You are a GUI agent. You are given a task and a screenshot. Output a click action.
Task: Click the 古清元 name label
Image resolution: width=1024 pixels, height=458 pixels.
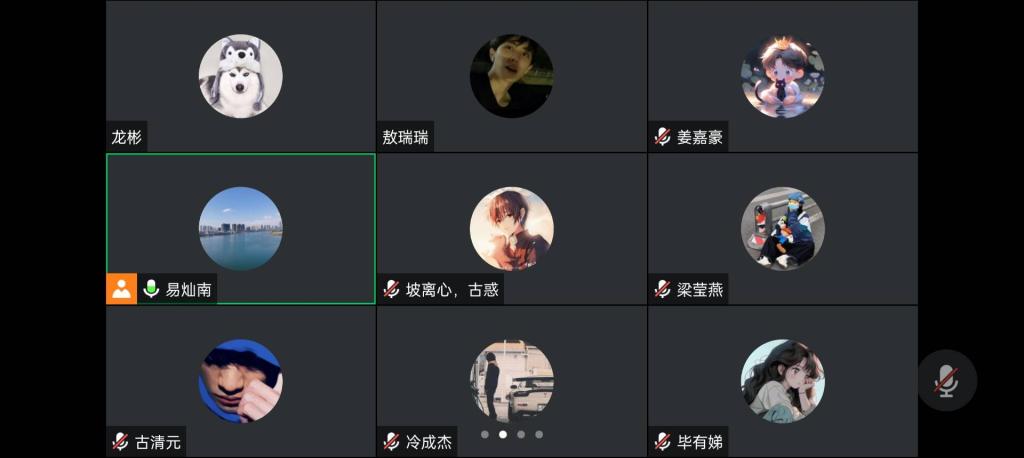pos(157,442)
